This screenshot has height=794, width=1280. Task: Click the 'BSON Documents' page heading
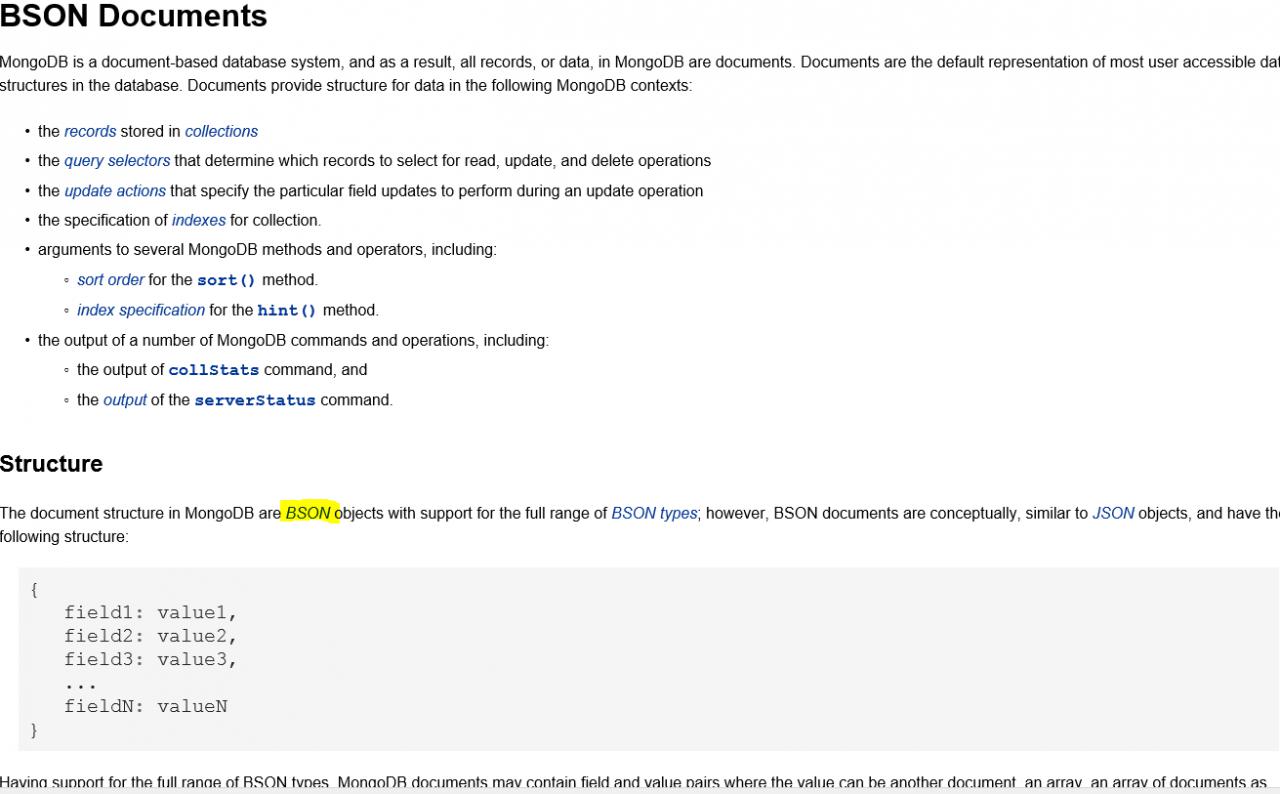point(134,16)
